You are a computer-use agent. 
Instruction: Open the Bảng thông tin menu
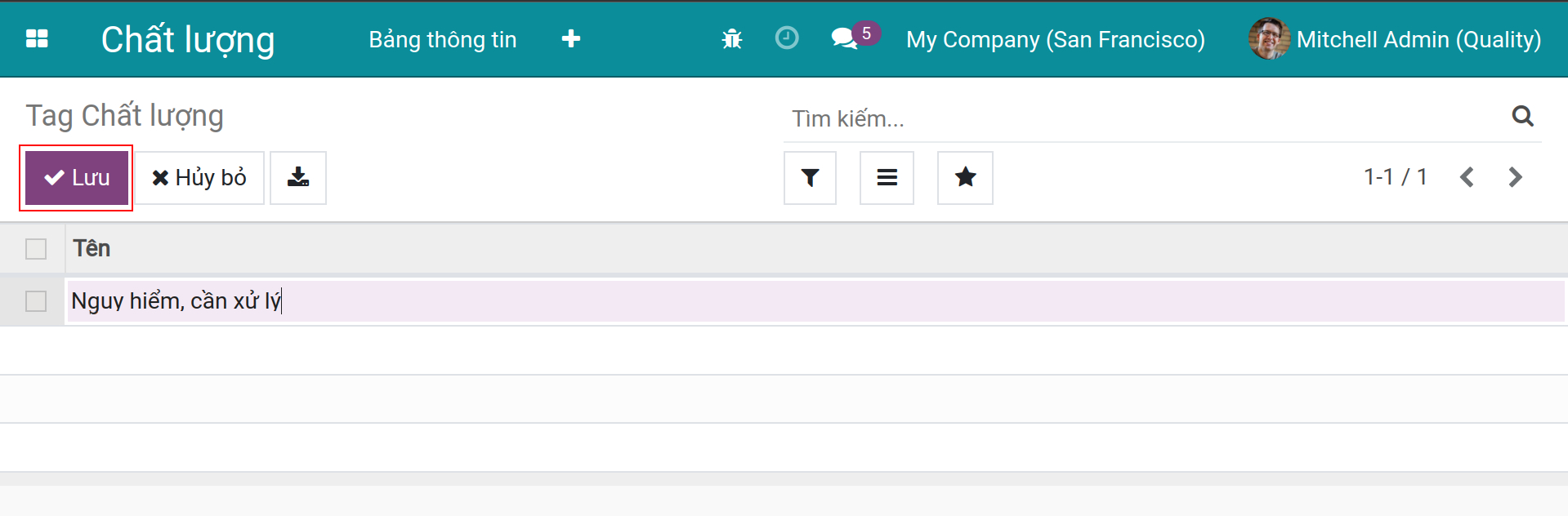click(x=442, y=39)
